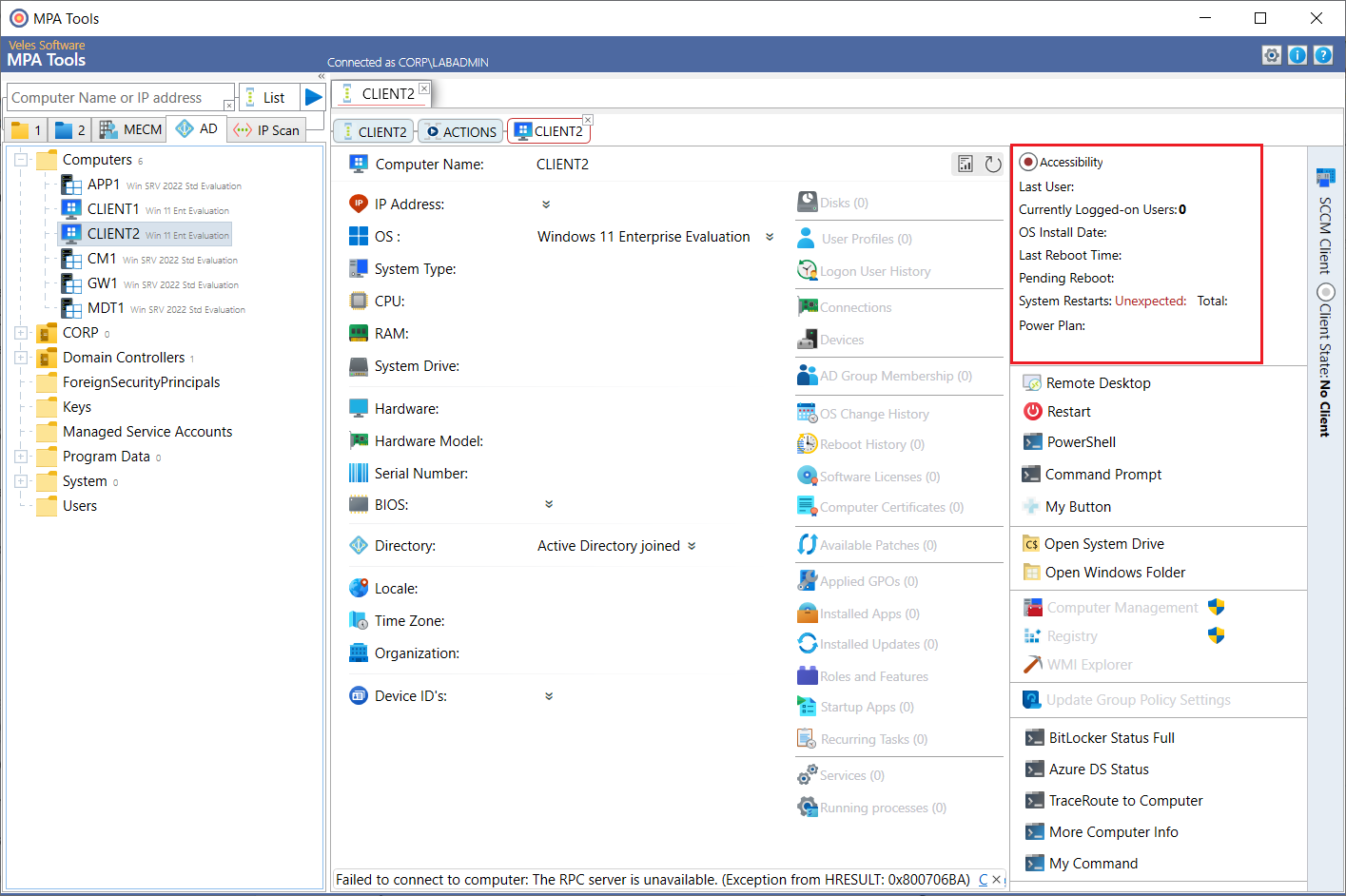Run TraceRoute to Computer

(1114, 801)
